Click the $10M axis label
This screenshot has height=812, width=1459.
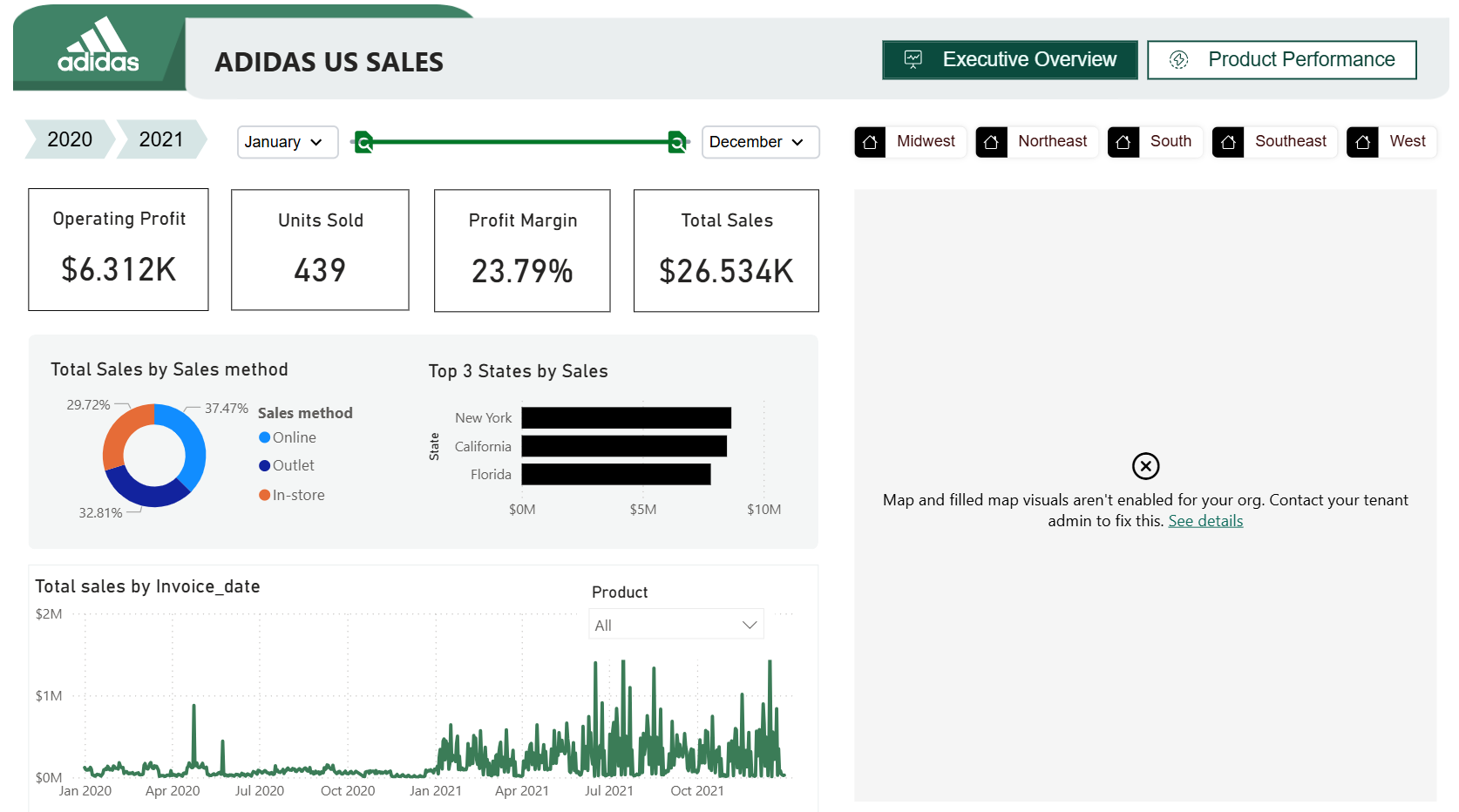763,510
